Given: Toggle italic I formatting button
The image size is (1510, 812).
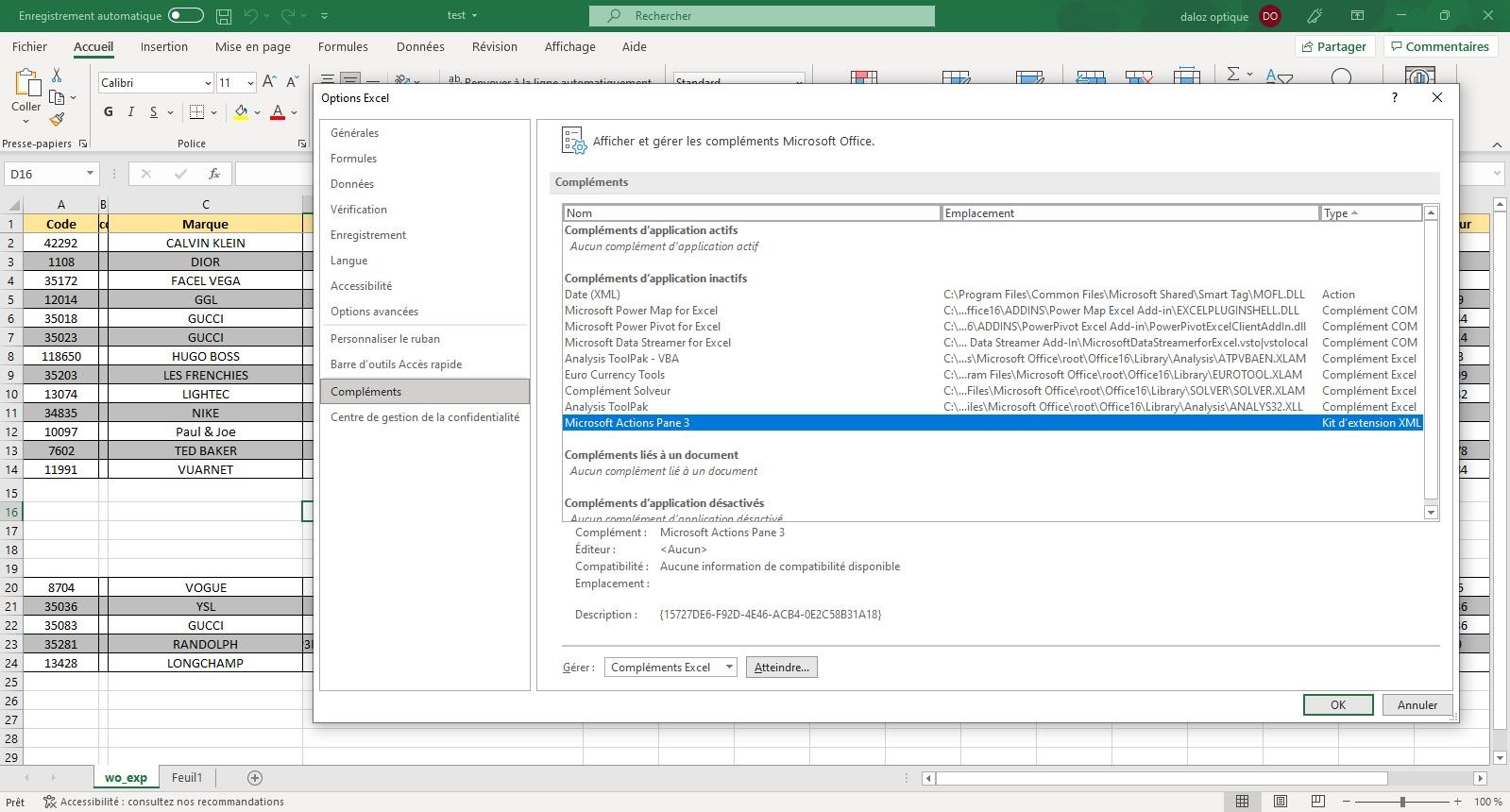Looking at the screenshot, I should click(130, 112).
